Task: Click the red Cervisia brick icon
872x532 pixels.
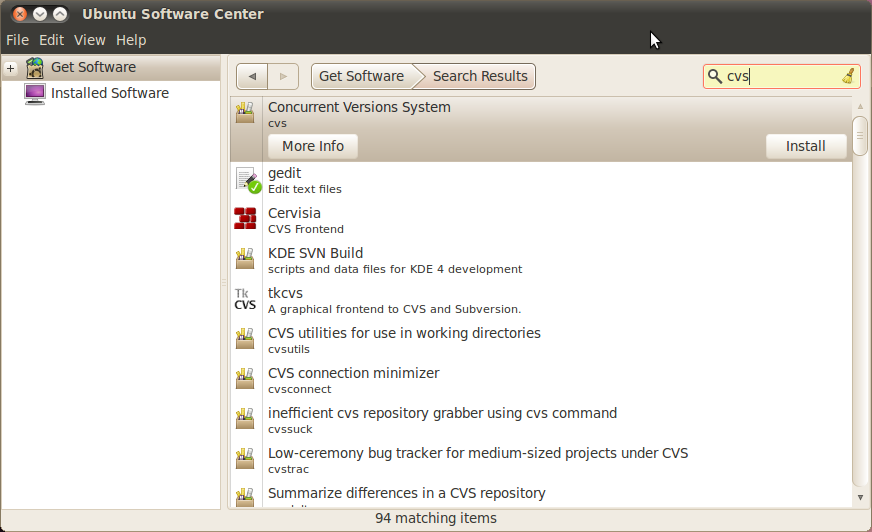Action: pos(245,219)
